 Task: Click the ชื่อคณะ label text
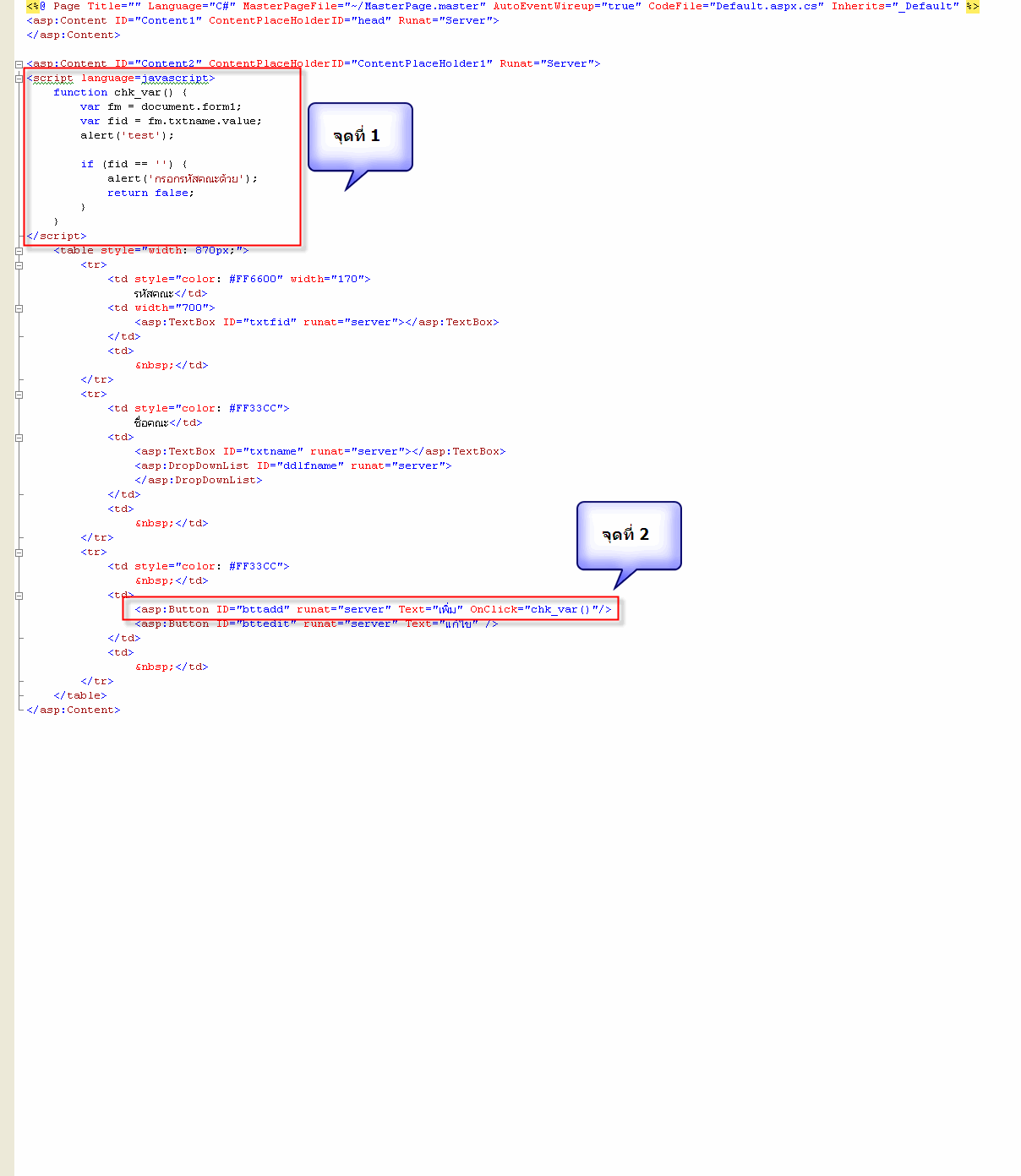[x=152, y=422]
